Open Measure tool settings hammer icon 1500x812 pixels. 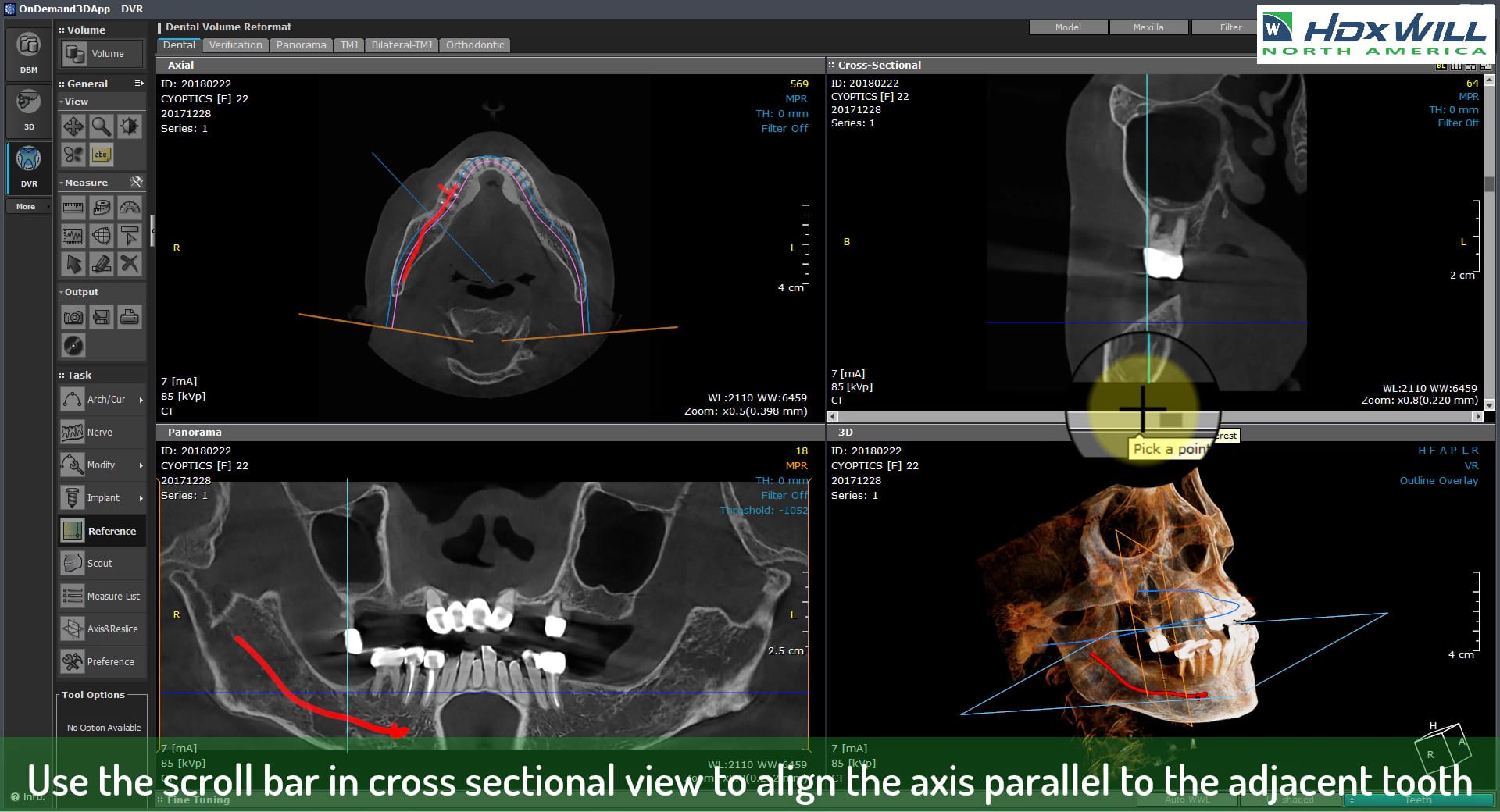(x=137, y=182)
